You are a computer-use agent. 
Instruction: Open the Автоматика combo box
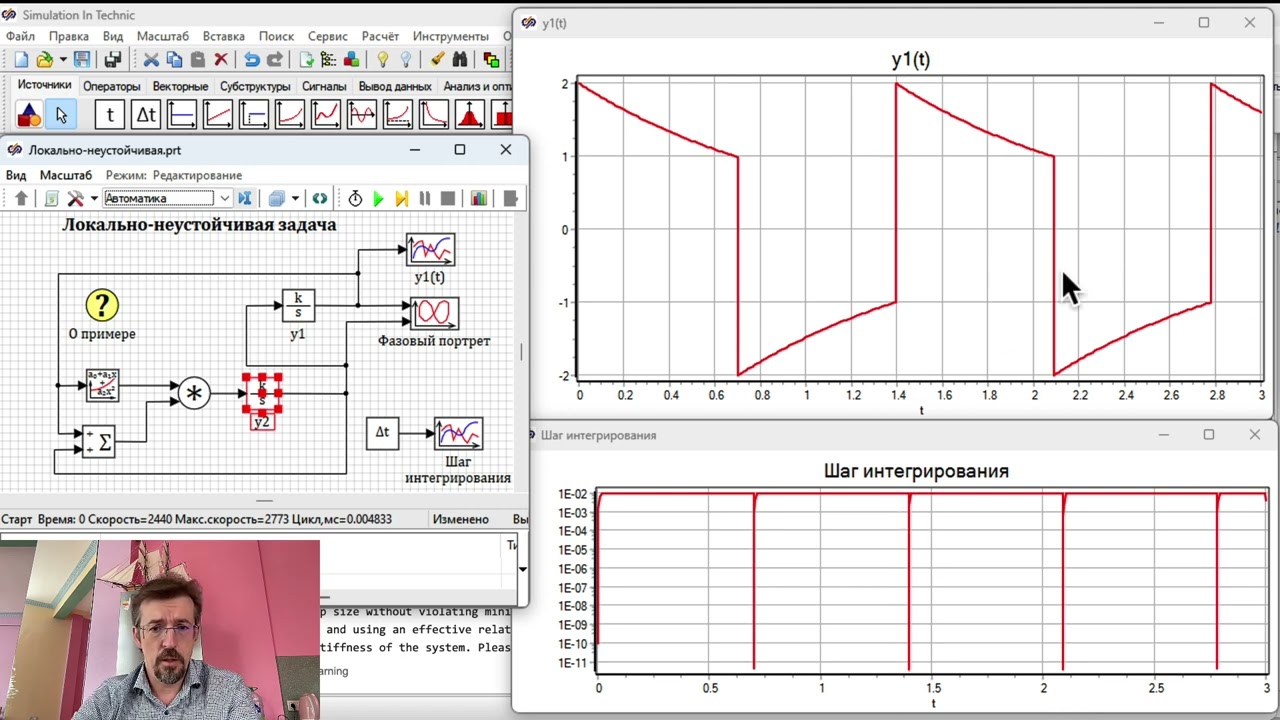(167, 198)
